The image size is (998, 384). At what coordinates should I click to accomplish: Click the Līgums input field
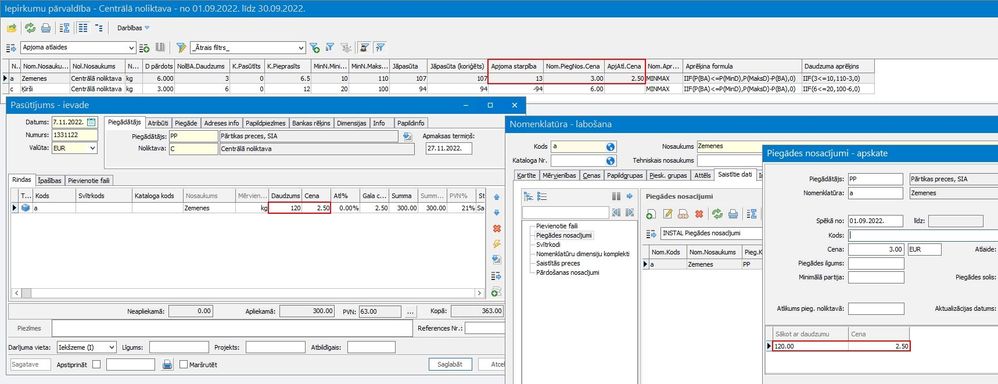coord(179,347)
